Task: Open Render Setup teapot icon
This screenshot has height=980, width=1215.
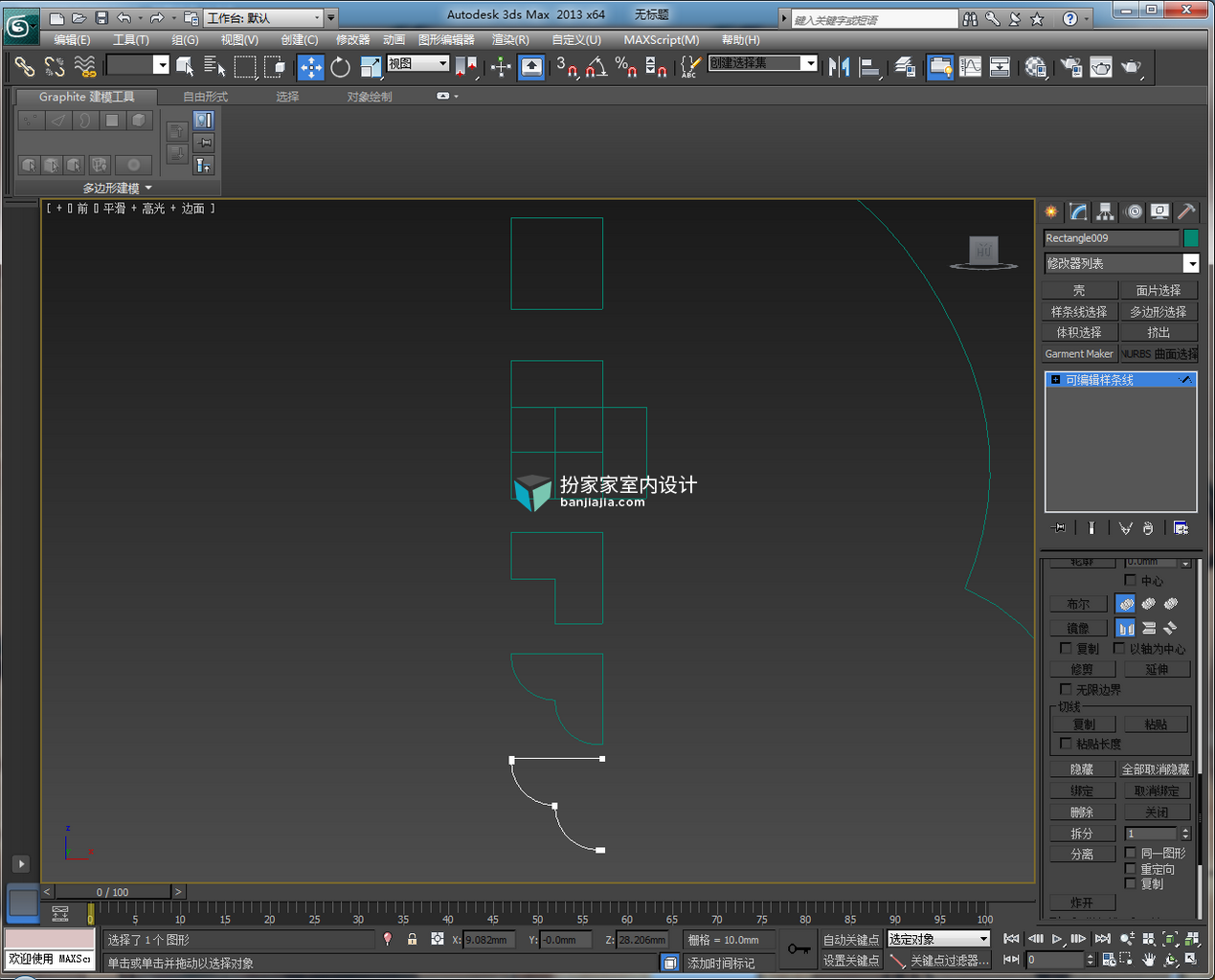Action: [x=1070, y=66]
